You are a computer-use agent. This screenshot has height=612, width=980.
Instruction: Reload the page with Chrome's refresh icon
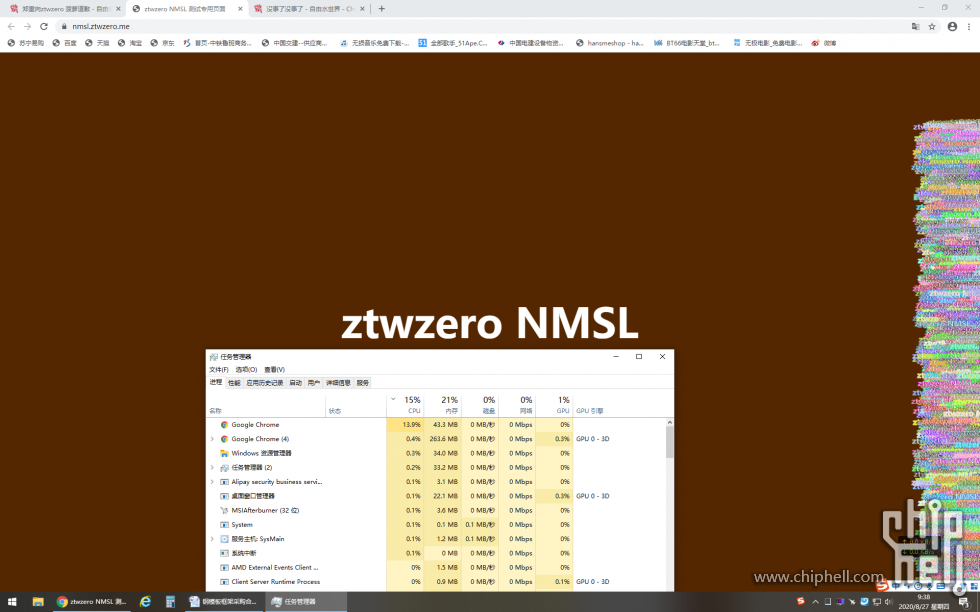[44, 26]
